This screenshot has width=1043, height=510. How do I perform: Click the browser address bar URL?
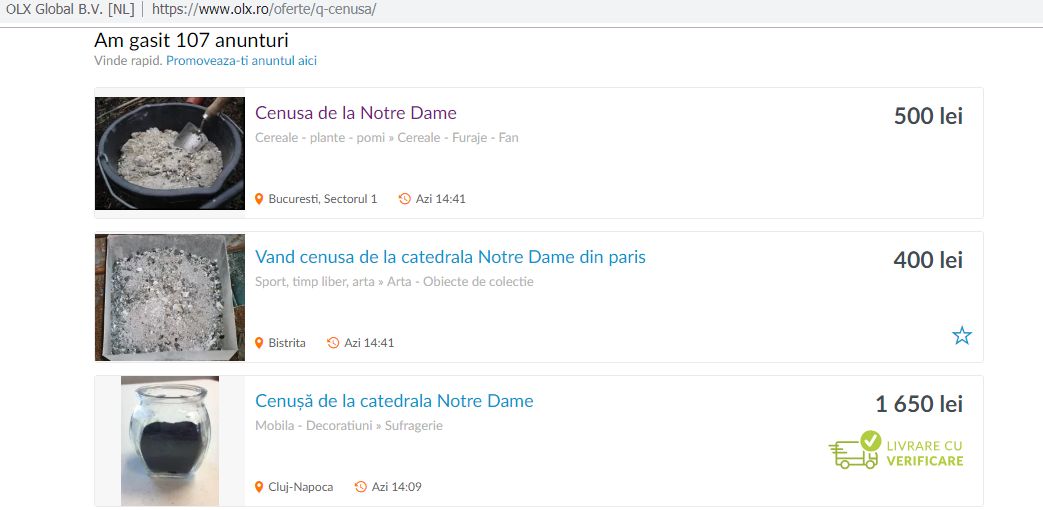264,10
